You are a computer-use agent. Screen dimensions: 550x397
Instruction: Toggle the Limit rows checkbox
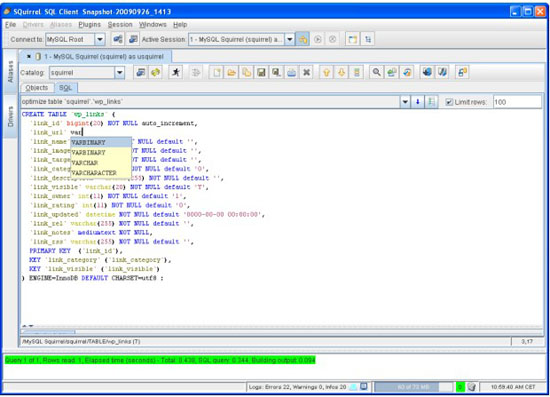point(449,102)
